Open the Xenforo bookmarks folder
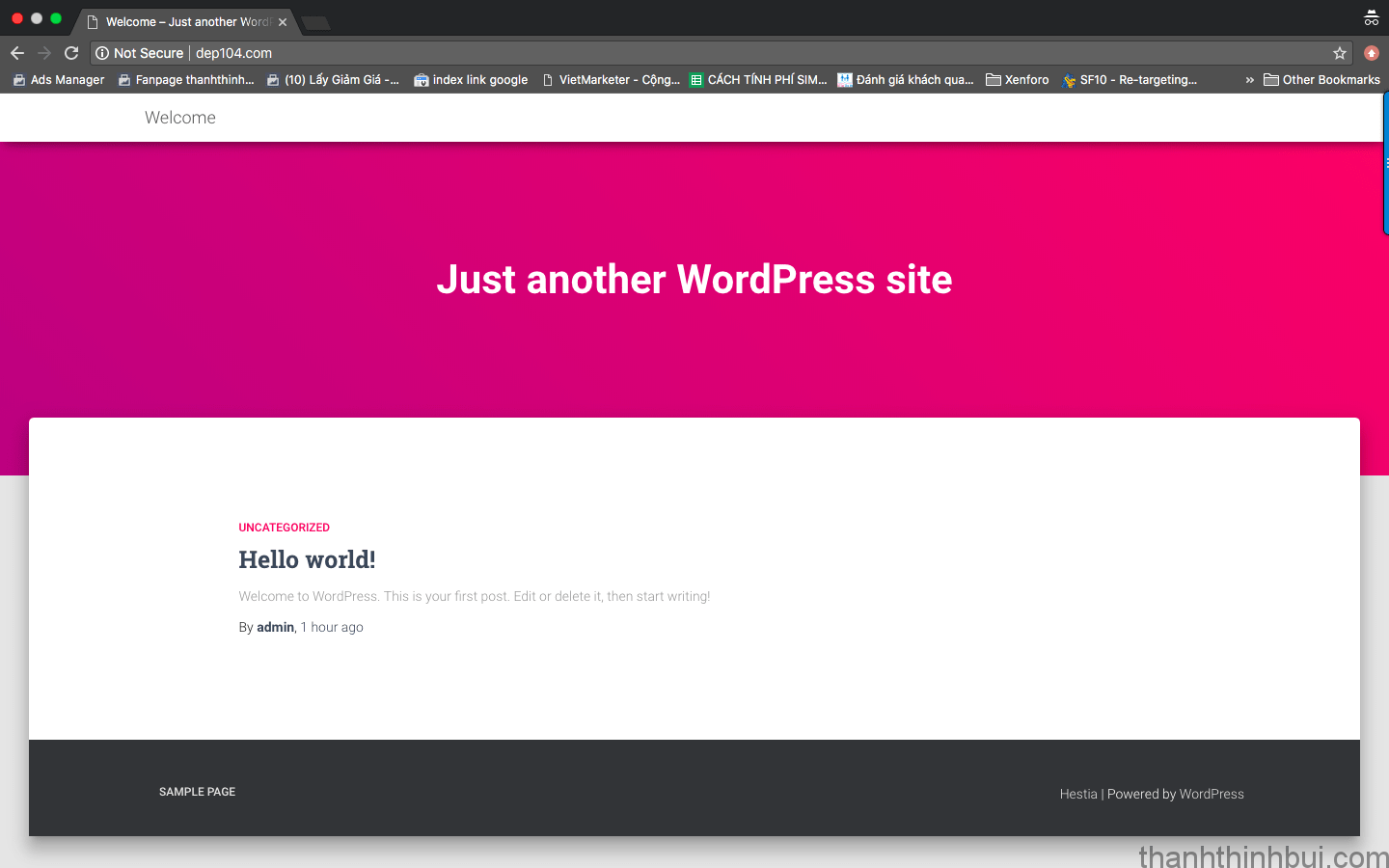1389x868 pixels. (x=1018, y=80)
